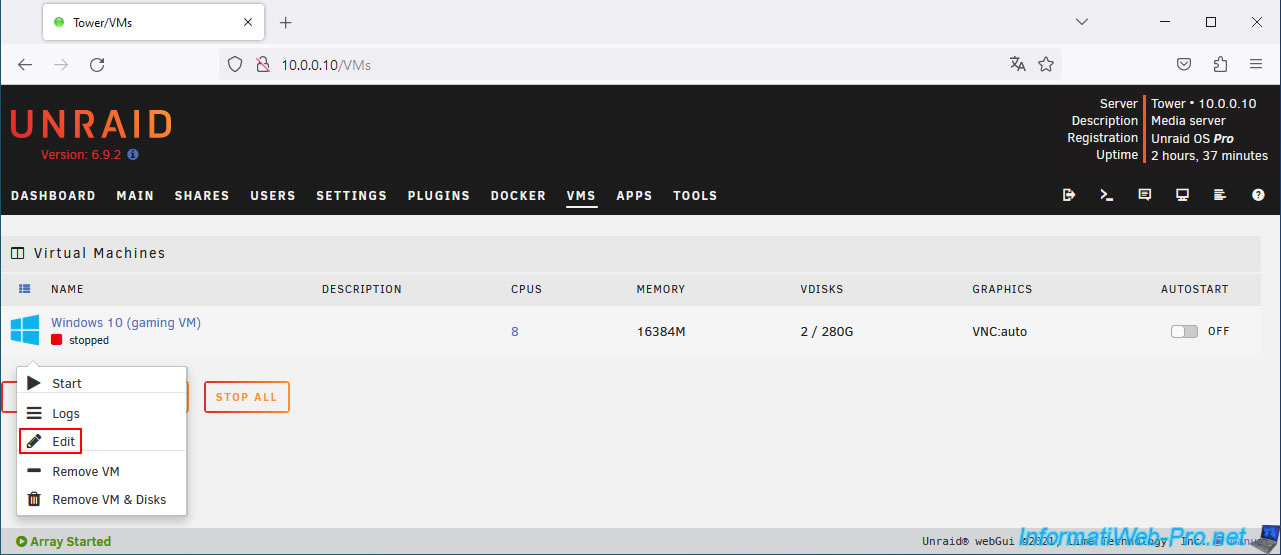Open the list all tabs chevron

tap(1082, 22)
